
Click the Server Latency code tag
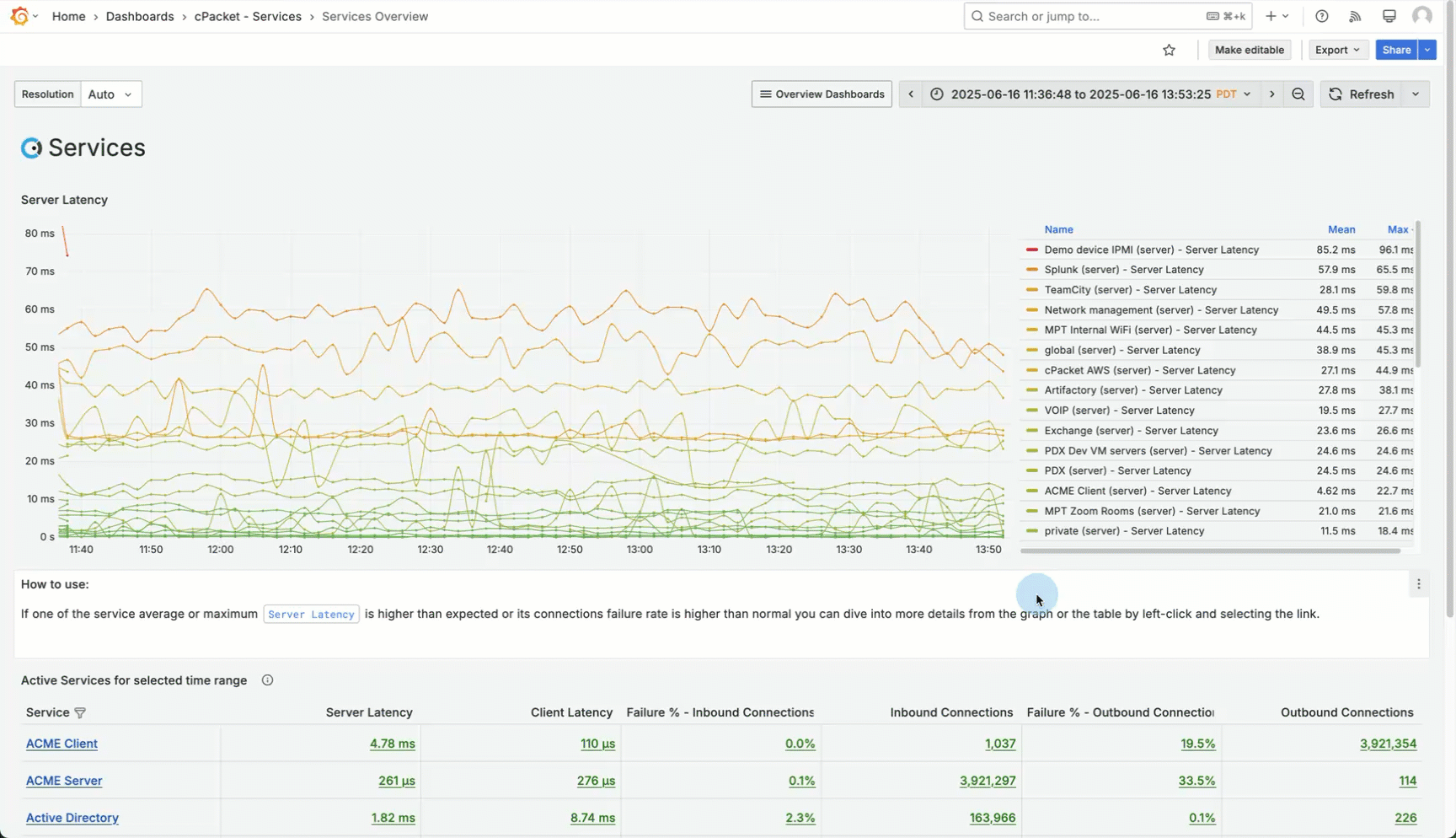point(312,615)
